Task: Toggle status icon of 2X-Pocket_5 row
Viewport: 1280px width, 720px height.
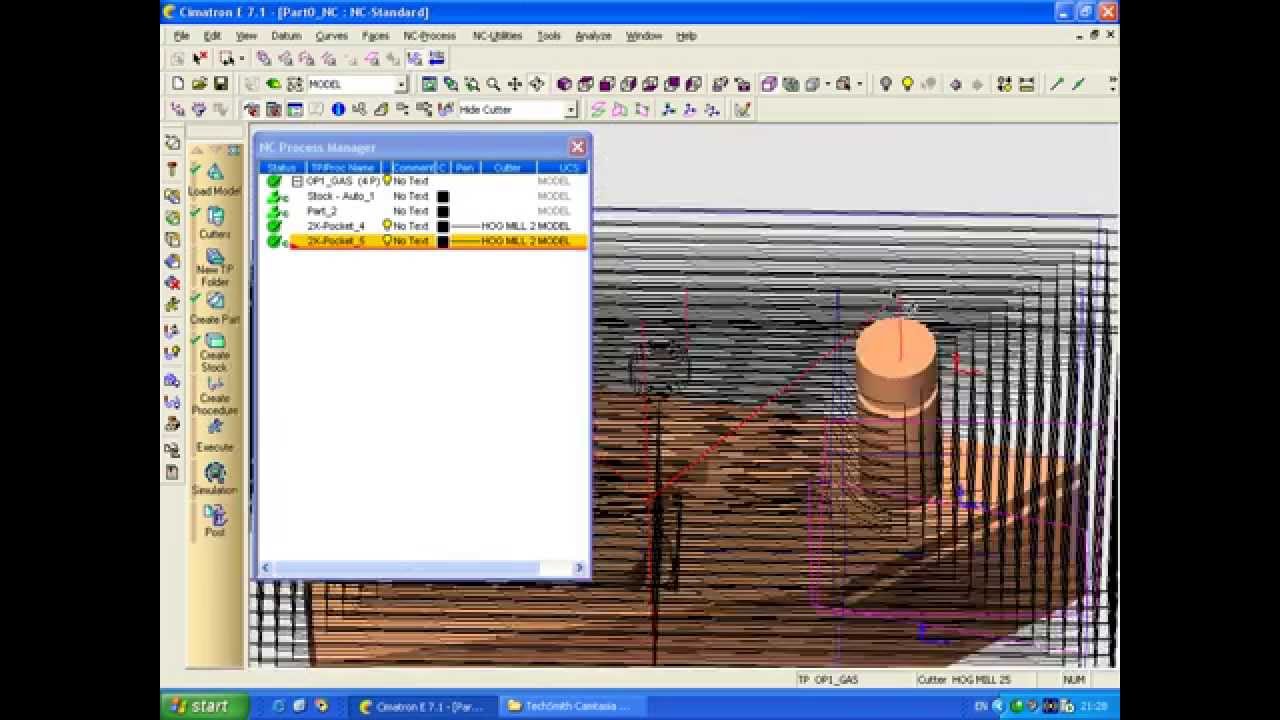Action: pyautogui.click(x=275, y=241)
